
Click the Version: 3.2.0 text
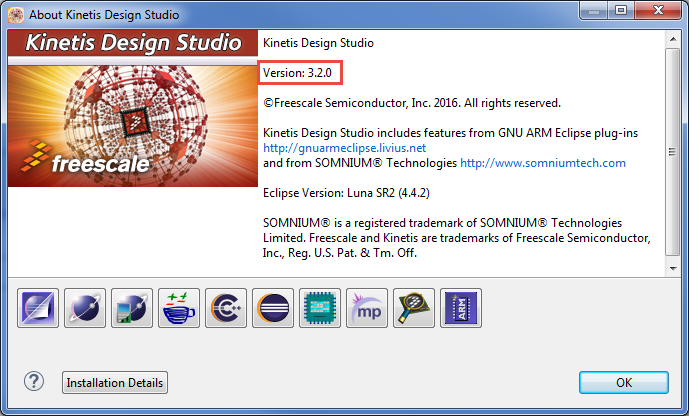pos(297,73)
